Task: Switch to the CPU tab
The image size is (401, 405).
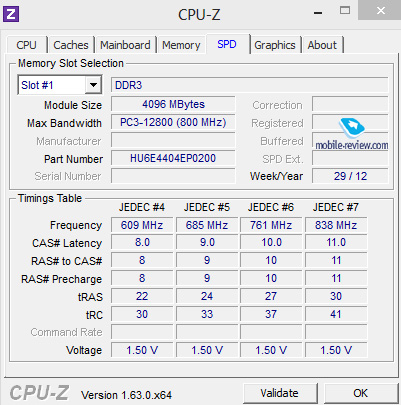Action: click(x=26, y=45)
